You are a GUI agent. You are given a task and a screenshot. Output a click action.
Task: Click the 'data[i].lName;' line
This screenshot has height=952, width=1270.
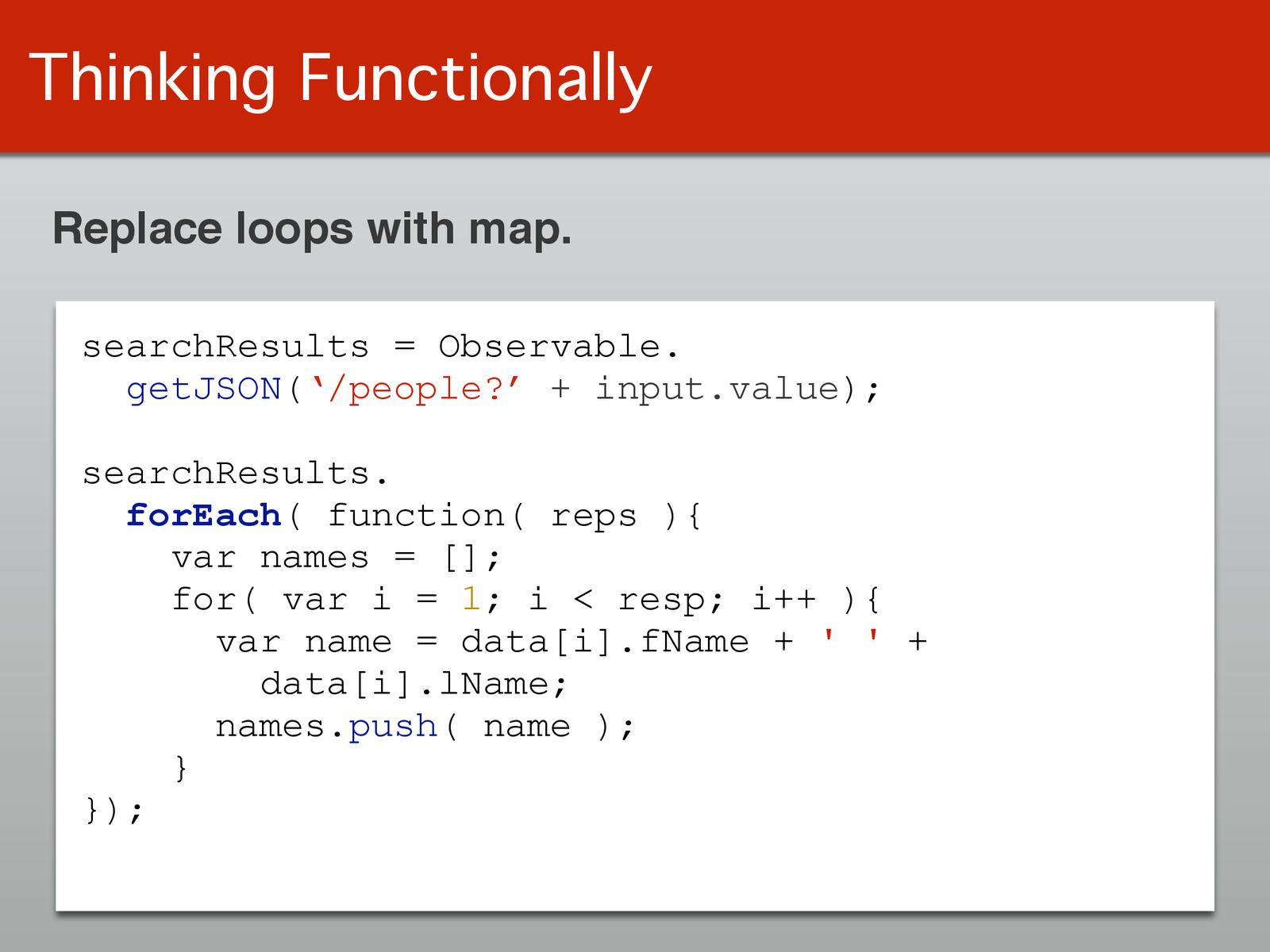pos(414,684)
